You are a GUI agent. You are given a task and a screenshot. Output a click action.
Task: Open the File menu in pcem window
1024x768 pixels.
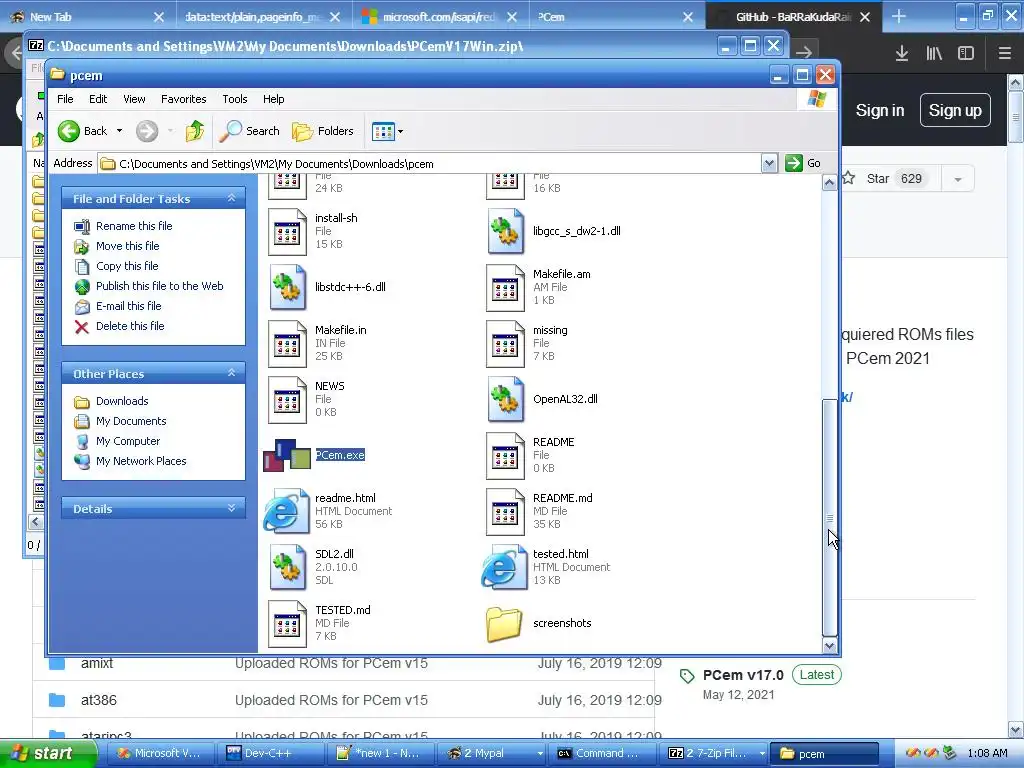(x=65, y=99)
